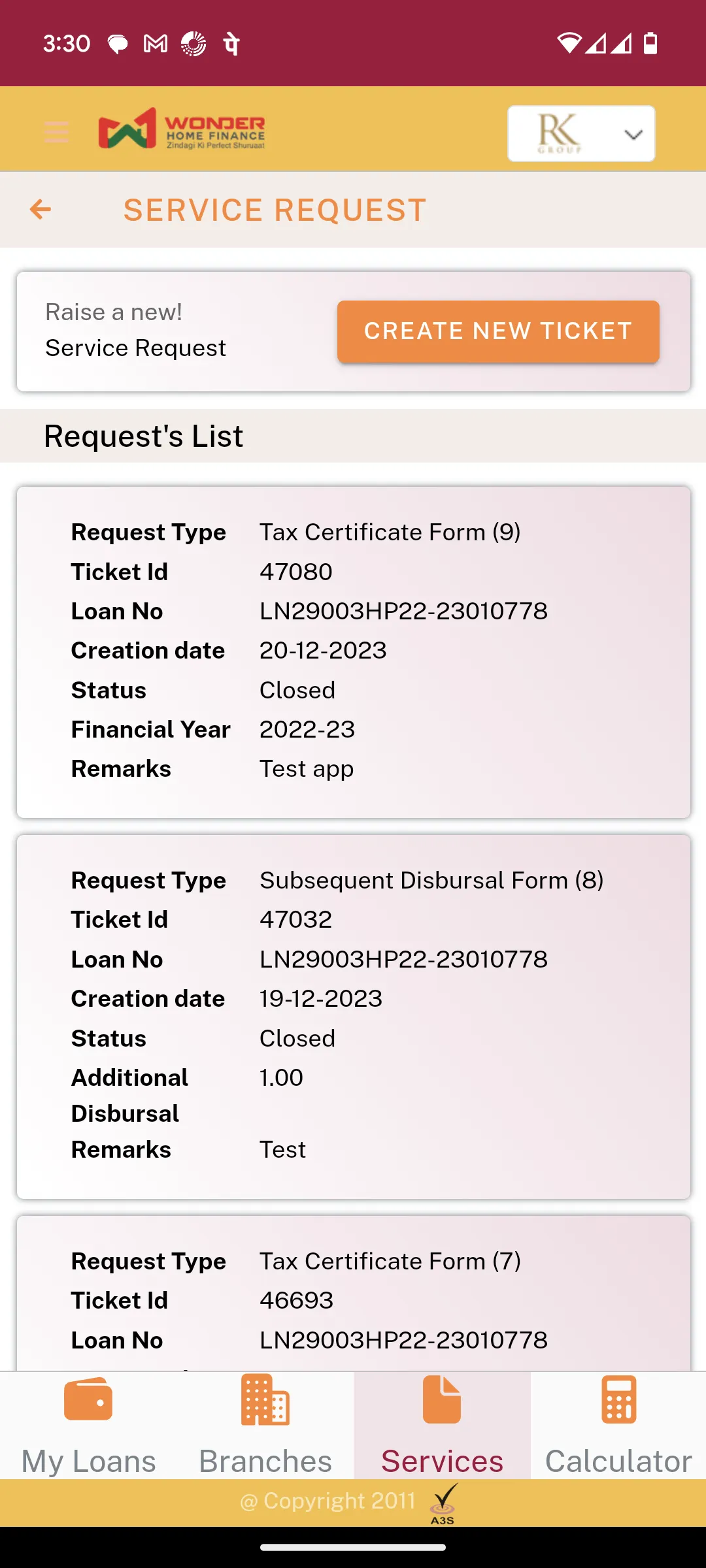This screenshot has width=706, height=1568.
Task: Select the Services document icon
Action: (x=442, y=1399)
